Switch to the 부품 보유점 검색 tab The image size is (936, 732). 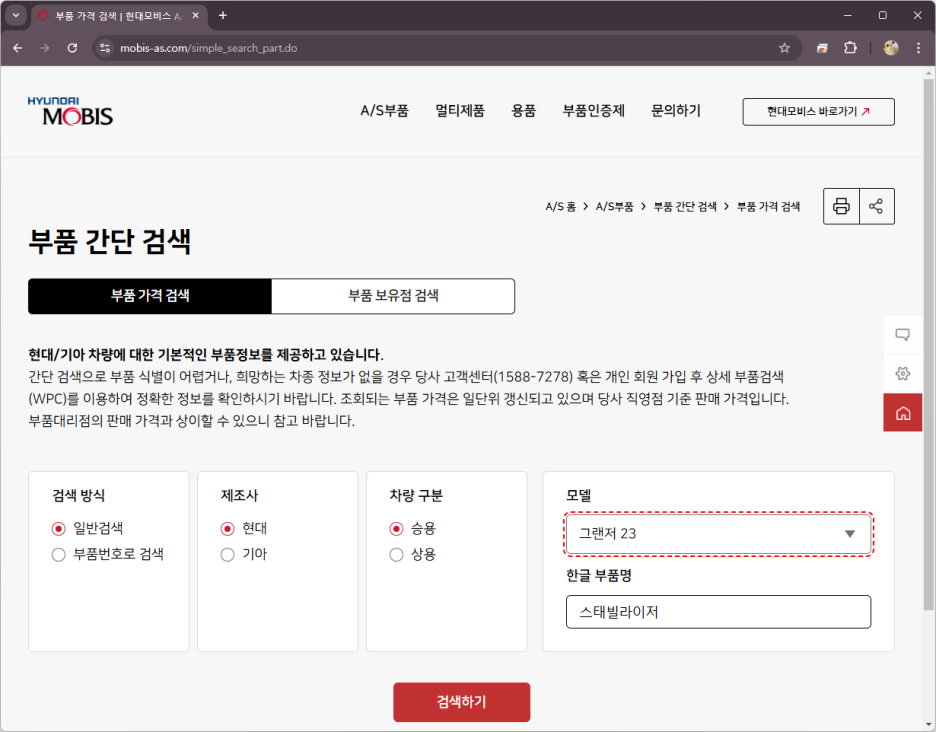(393, 296)
